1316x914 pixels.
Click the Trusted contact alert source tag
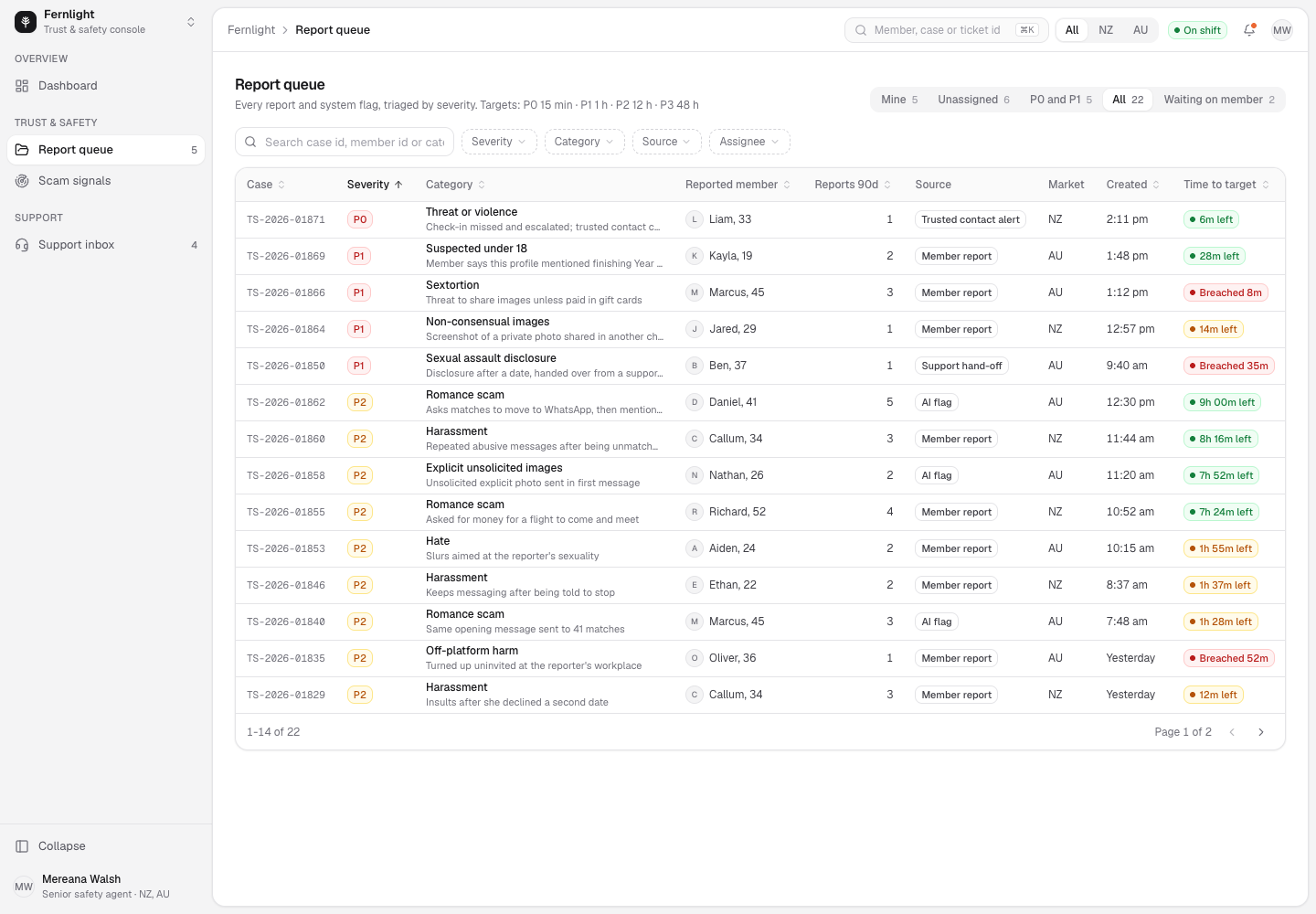[x=971, y=219]
